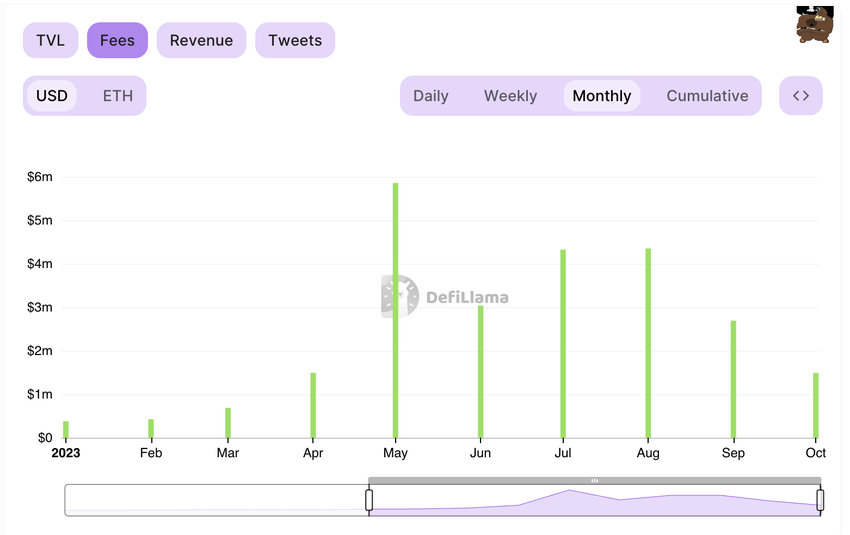Select Monthly grouping
Image resolution: width=850 pixels, height=535 pixels.
pos(602,96)
